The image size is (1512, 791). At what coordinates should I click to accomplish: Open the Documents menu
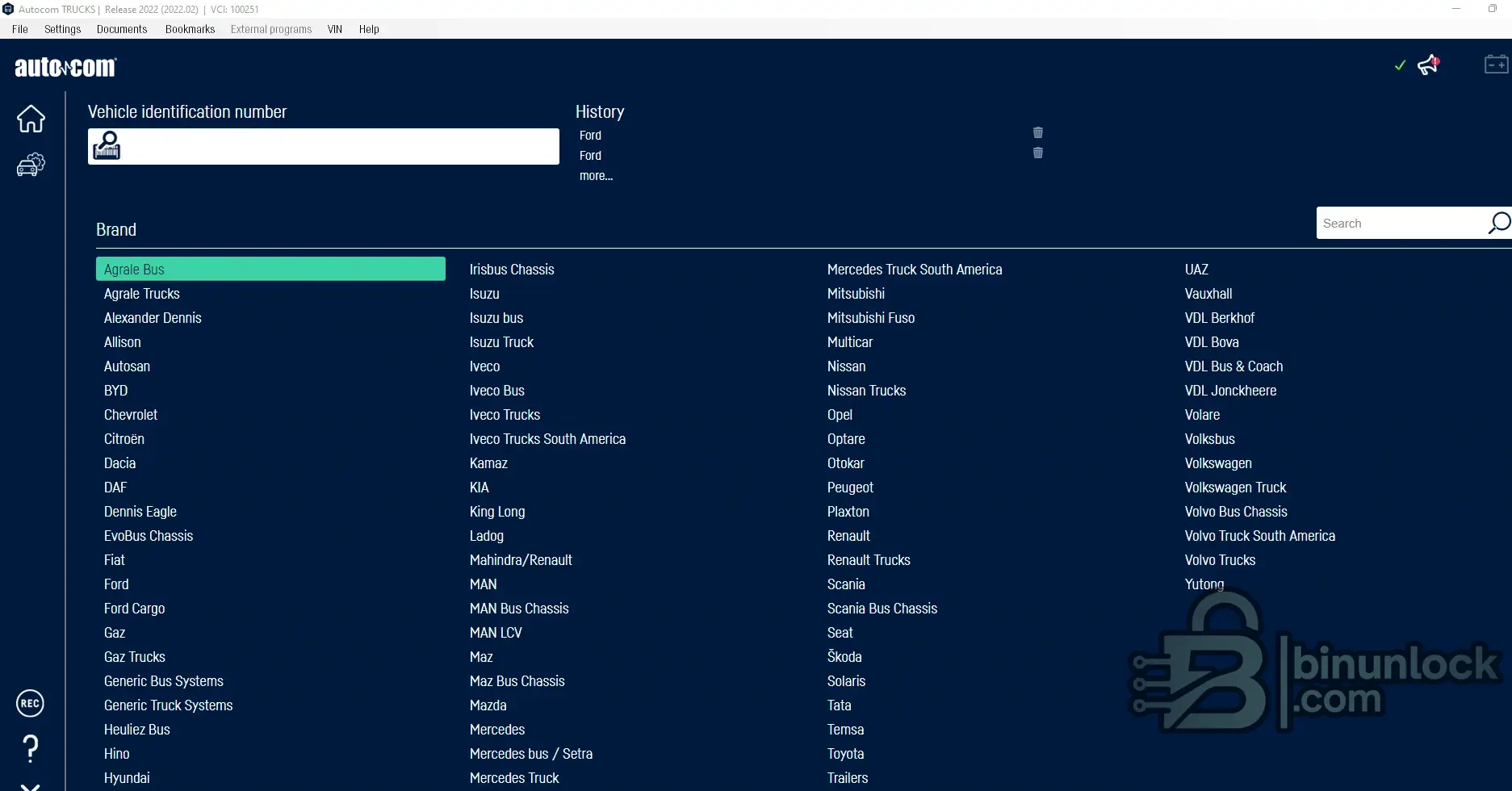[122, 29]
